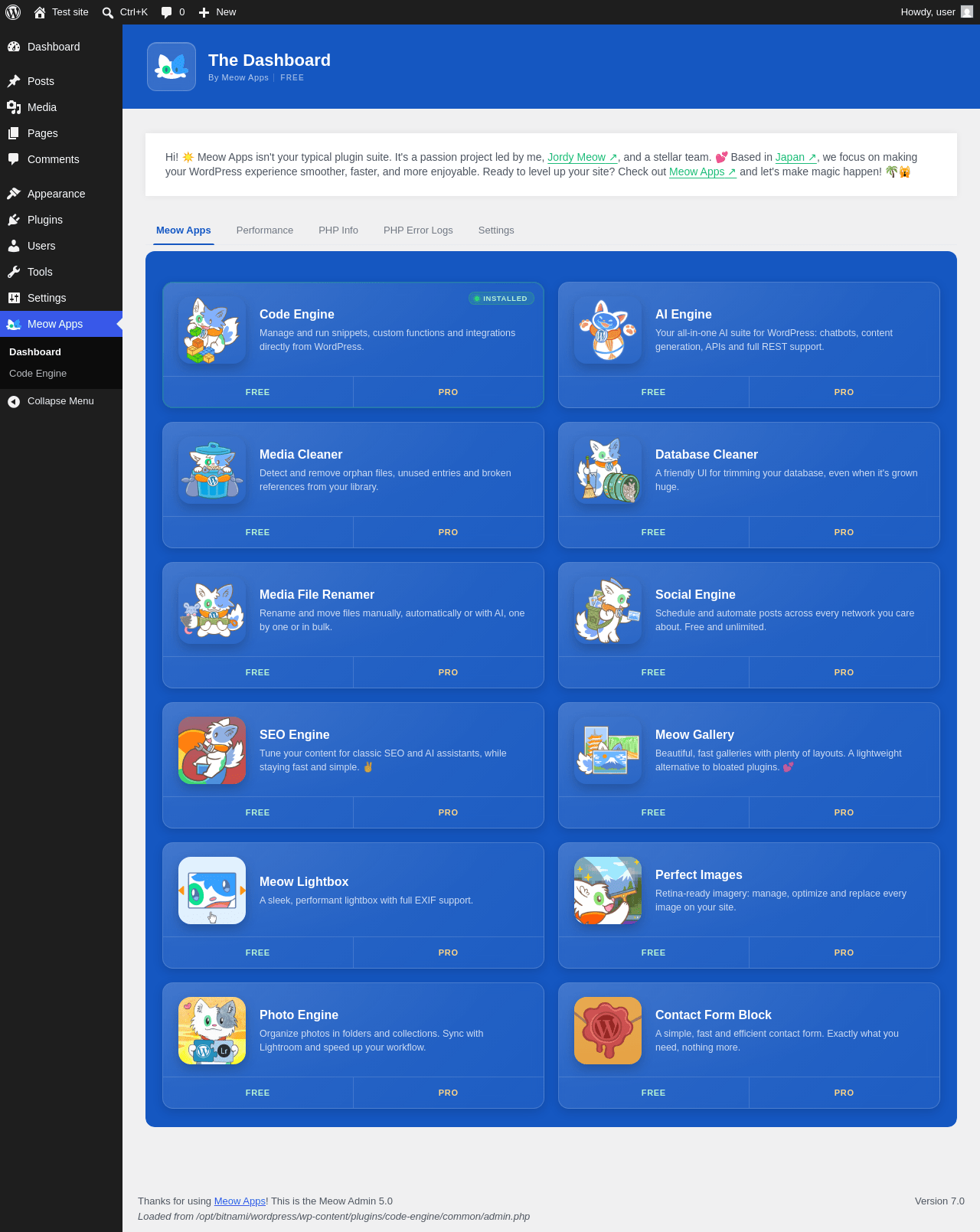Click FREE button for AI Engine

tap(654, 392)
